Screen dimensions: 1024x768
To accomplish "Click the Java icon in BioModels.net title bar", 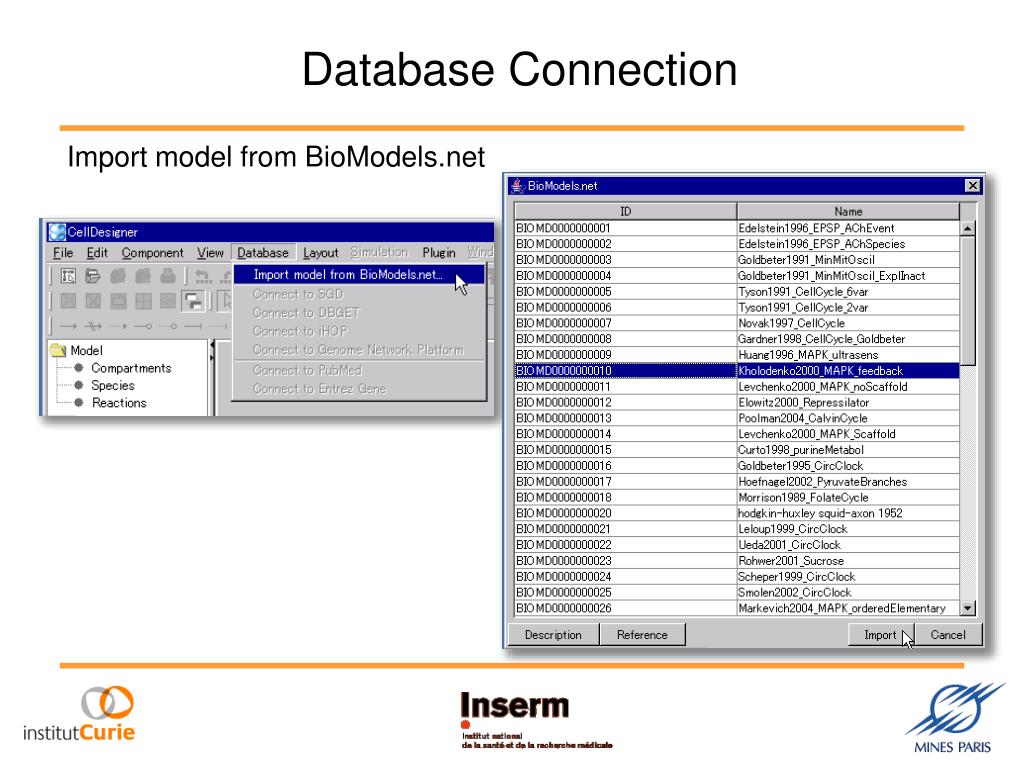I will (x=518, y=186).
